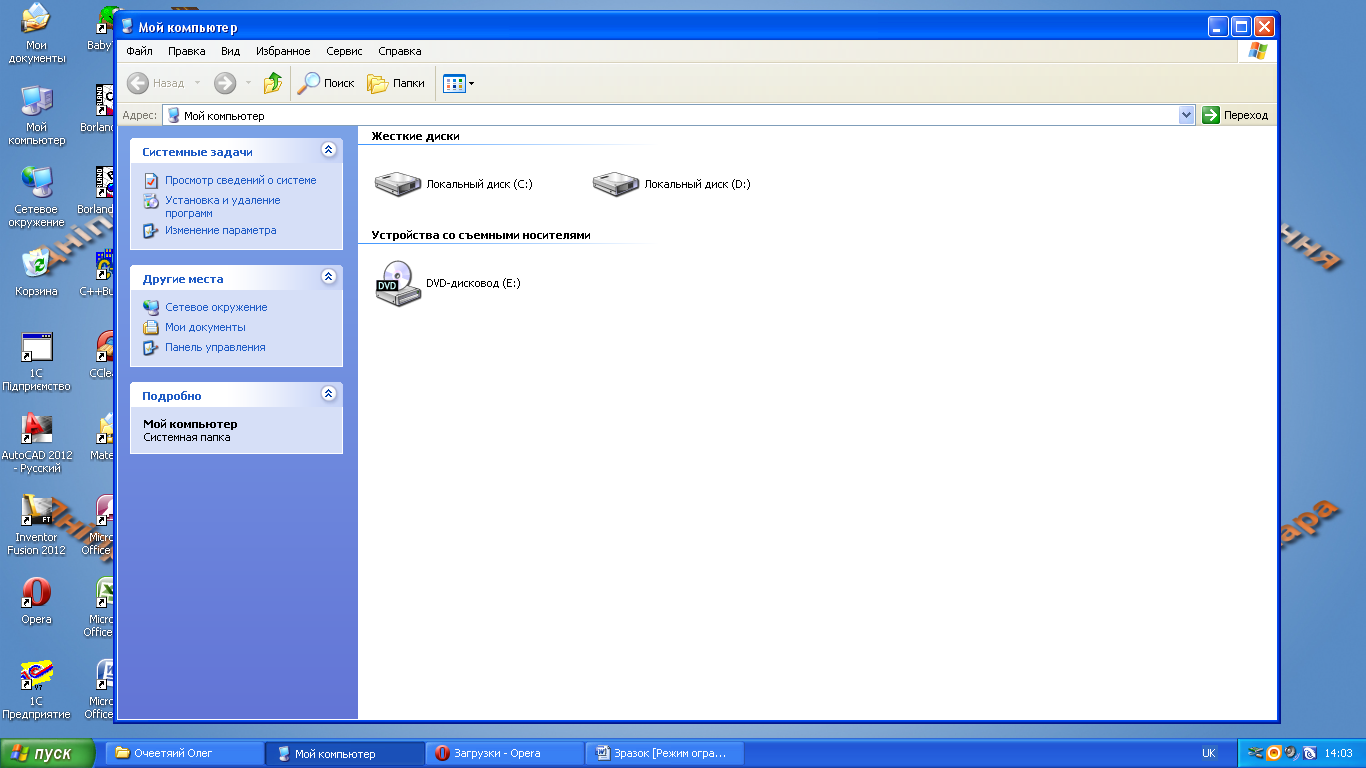Switch to Загрузки - Opera taskbar window
Image resolution: width=1366 pixels, height=768 pixels.
(505, 753)
